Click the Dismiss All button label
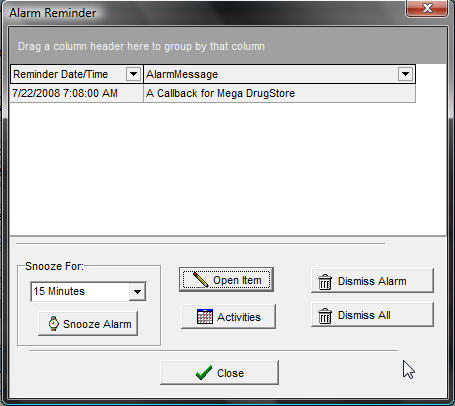 [x=364, y=315]
